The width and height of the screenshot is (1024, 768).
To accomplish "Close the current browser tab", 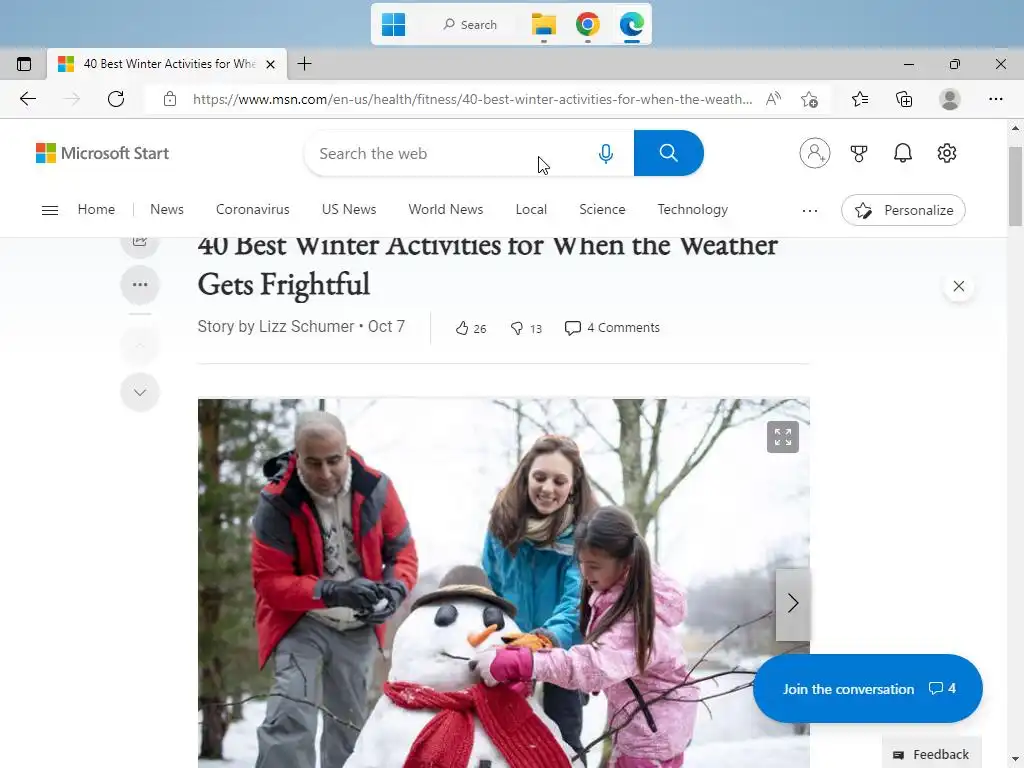I will [270, 64].
